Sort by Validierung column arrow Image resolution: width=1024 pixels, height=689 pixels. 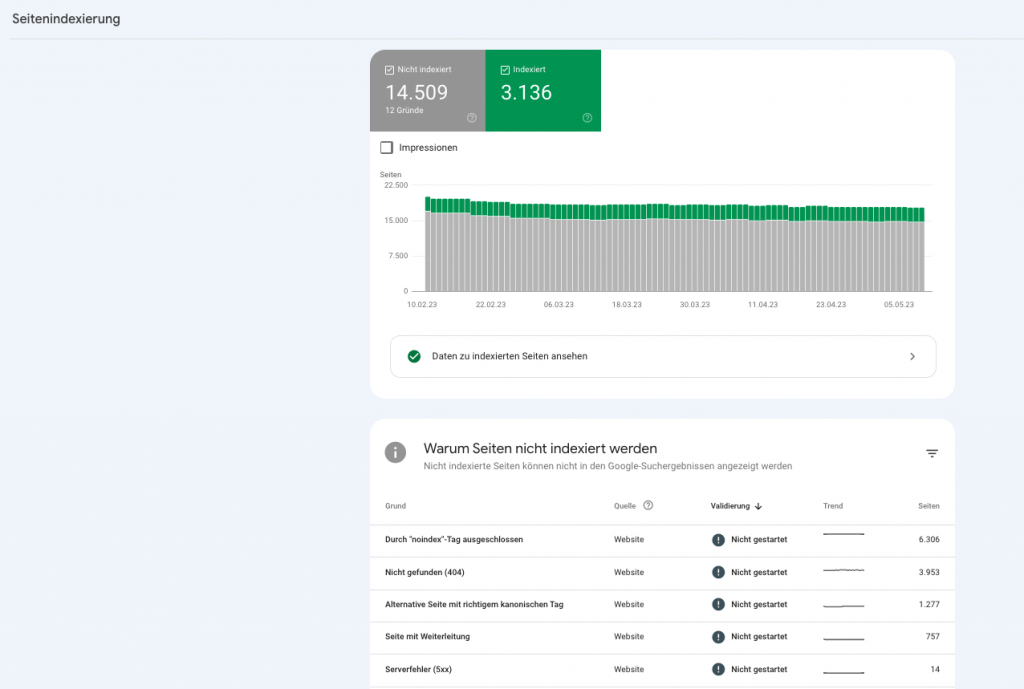coord(758,506)
